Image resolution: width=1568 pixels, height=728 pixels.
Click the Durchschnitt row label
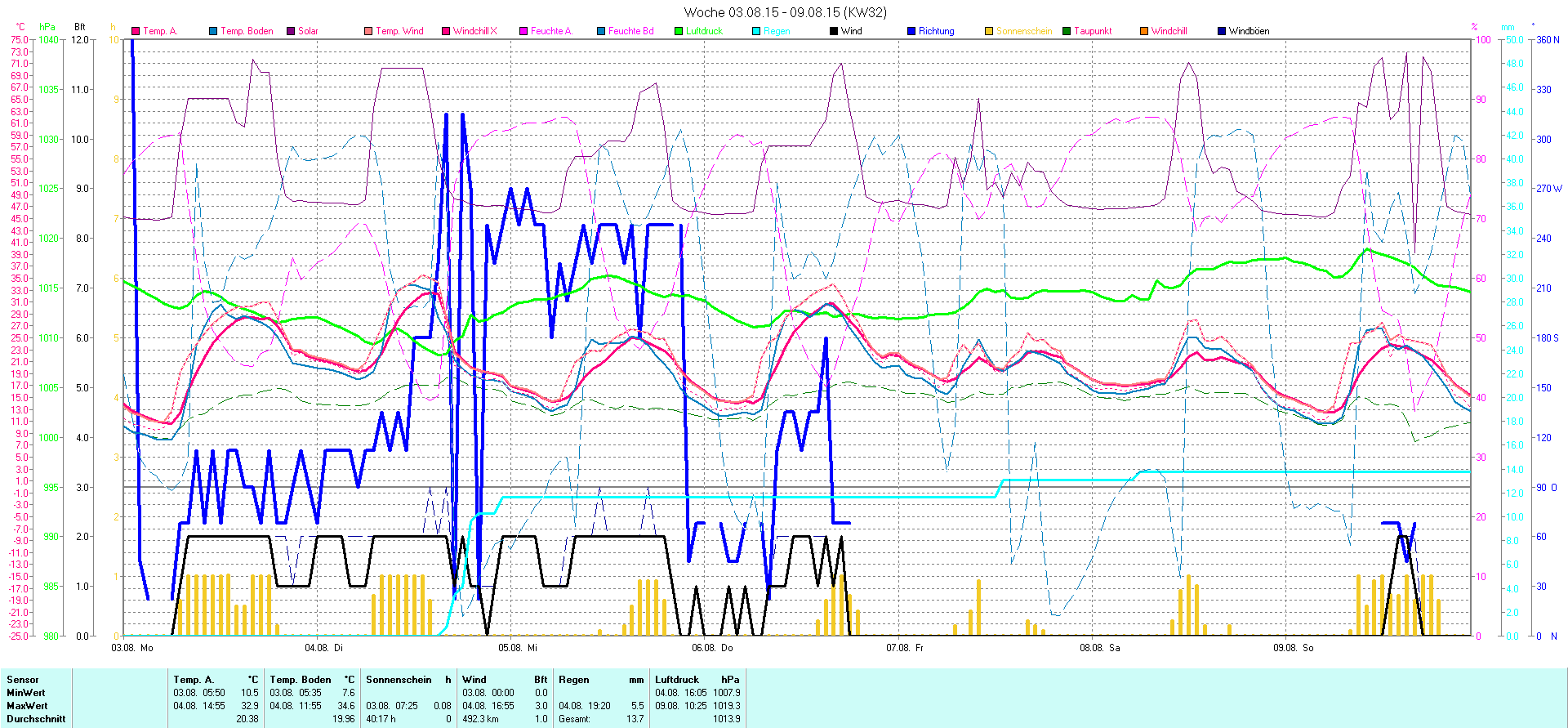(36, 719)
